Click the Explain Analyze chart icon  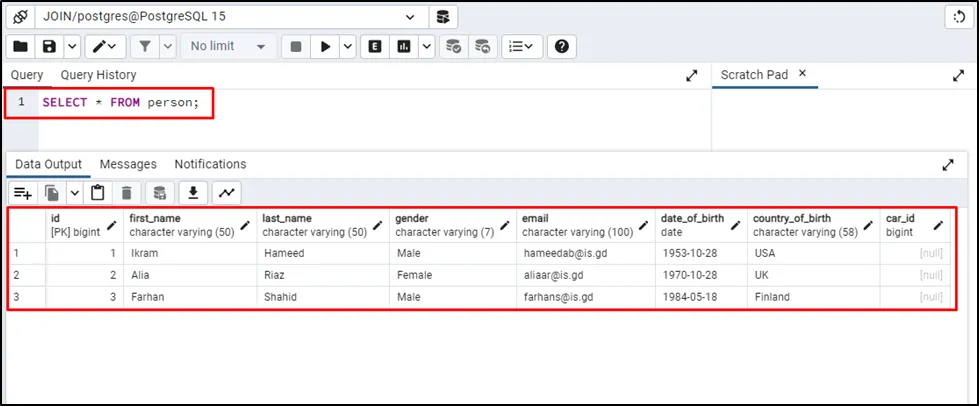[405, 46]
